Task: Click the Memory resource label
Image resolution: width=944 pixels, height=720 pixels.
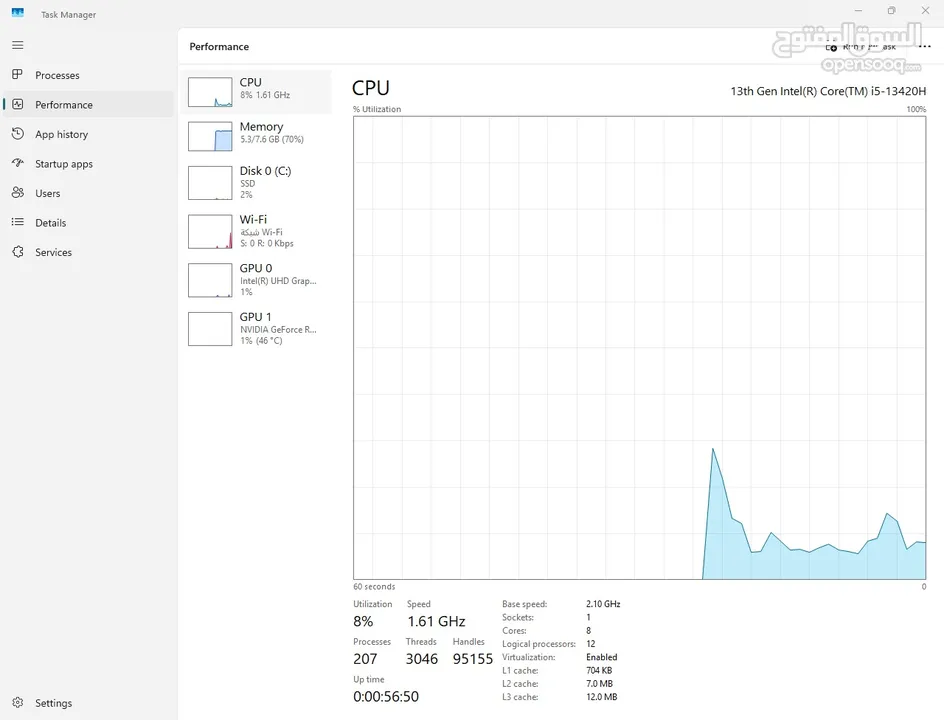Action: coord(261,126)
